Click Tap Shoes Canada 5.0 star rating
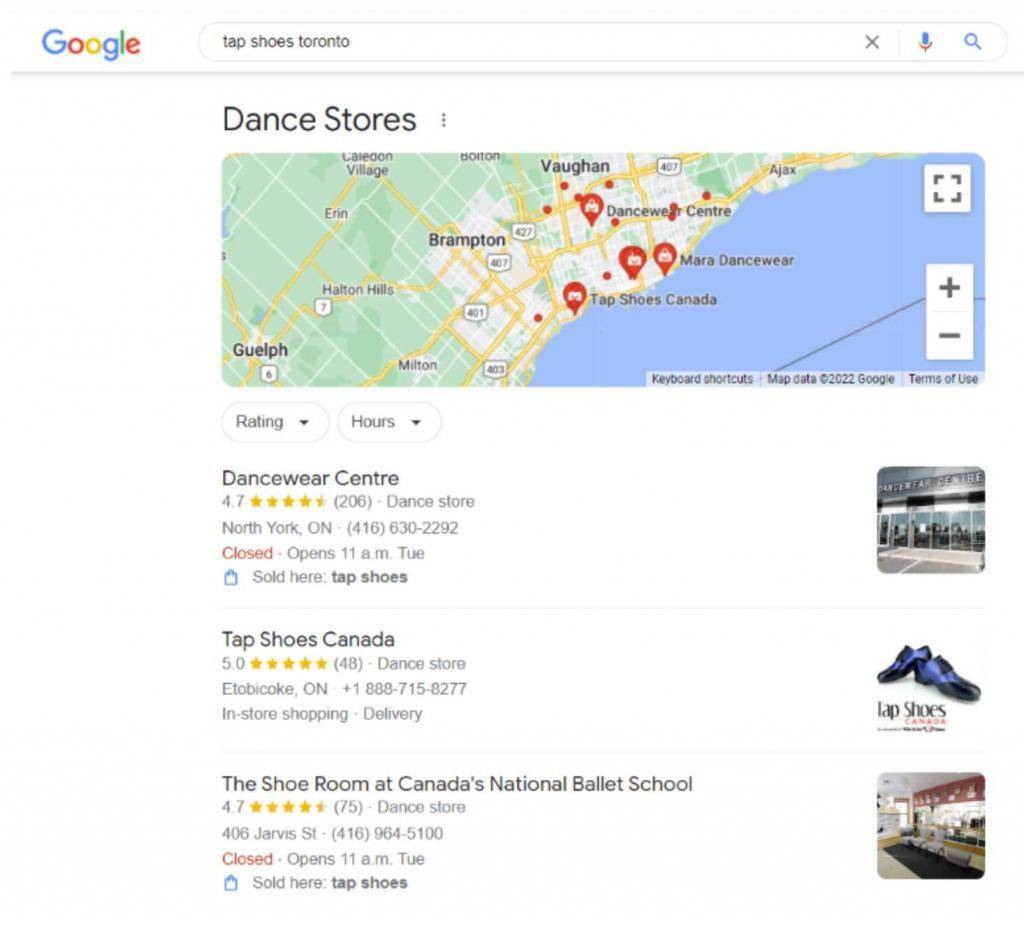The height and width of the screenshot is (926, 1024). [287, 663]
